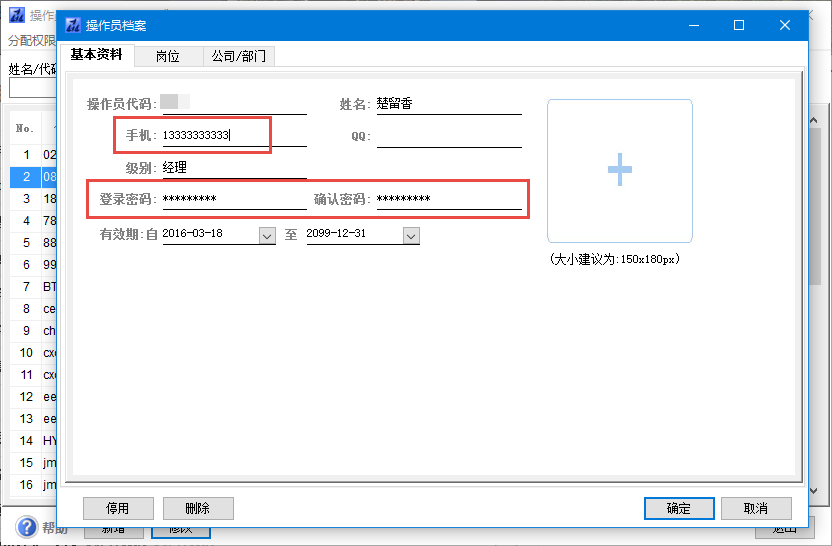This screenshot has height=546, width=832.
Task: Focus the 登录密码 password field
Action: 233,199
